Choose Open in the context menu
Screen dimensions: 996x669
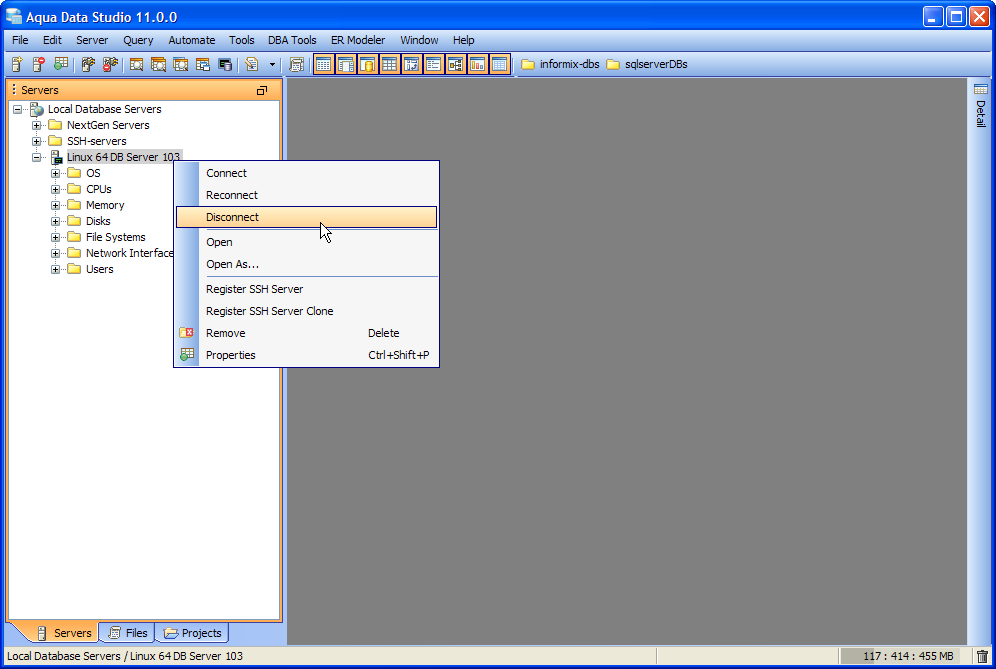[x=306, y=242]
